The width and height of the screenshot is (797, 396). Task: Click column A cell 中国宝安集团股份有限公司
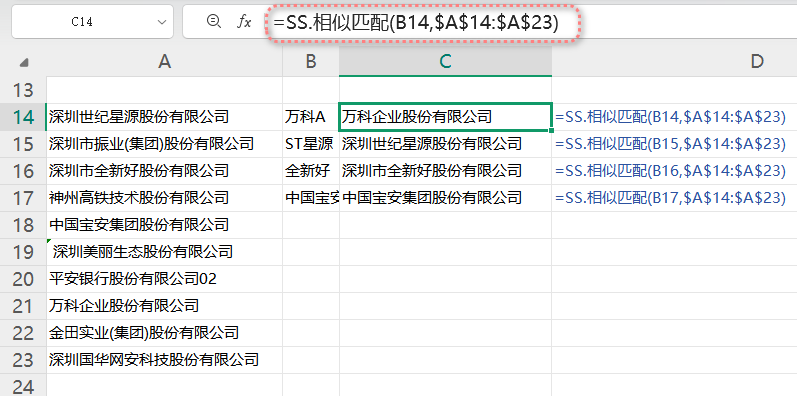(x=164, y=225)
